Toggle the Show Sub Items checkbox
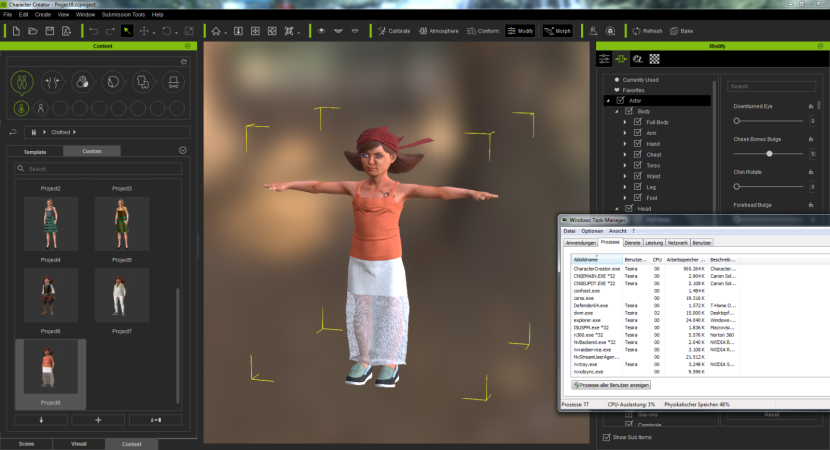 607,437
